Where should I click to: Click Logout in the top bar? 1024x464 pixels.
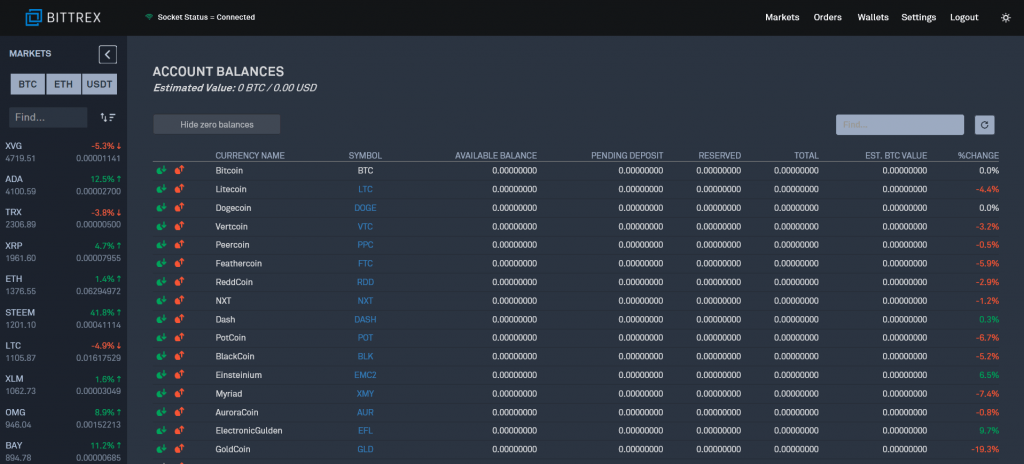(964, 18)
